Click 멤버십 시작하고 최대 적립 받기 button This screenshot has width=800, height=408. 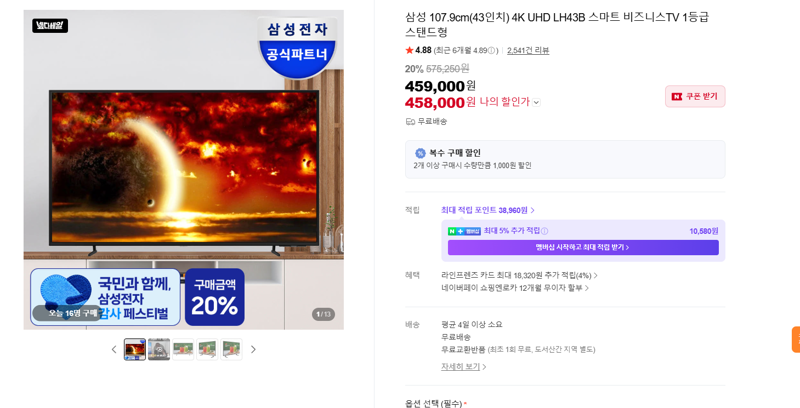583,247
